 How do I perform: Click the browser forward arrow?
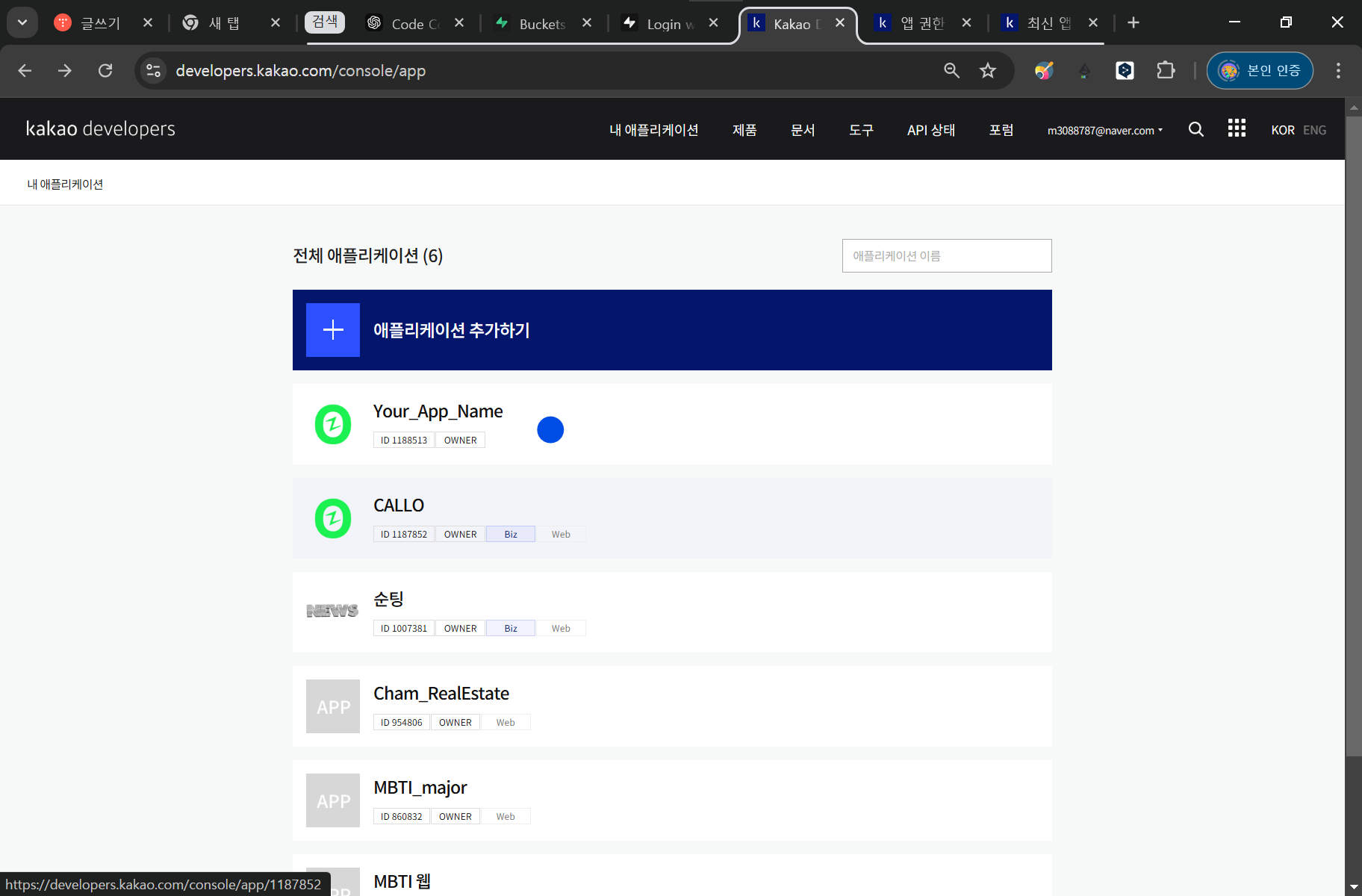tap(65, 70)
